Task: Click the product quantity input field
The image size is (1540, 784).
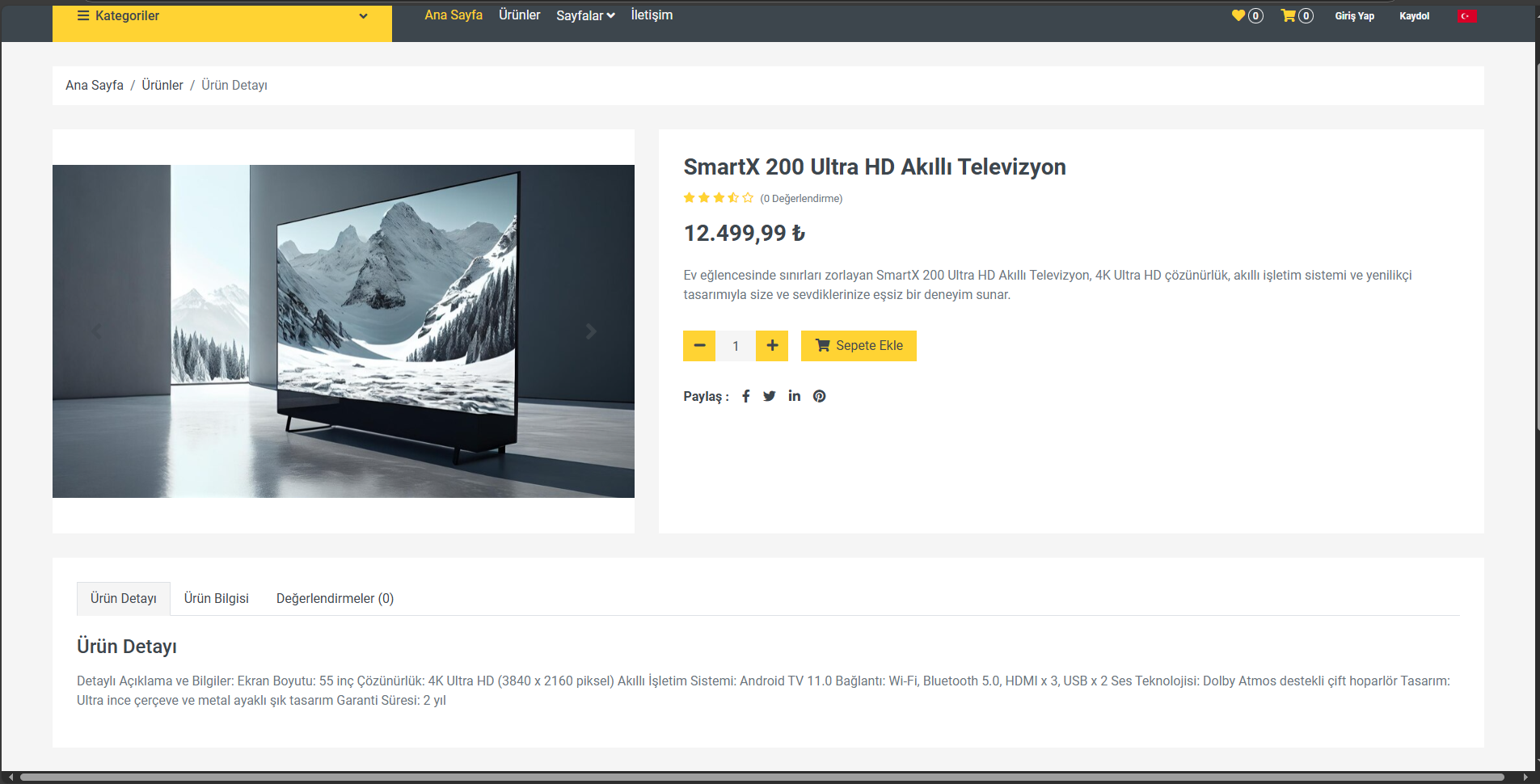Action: (736, 346)
